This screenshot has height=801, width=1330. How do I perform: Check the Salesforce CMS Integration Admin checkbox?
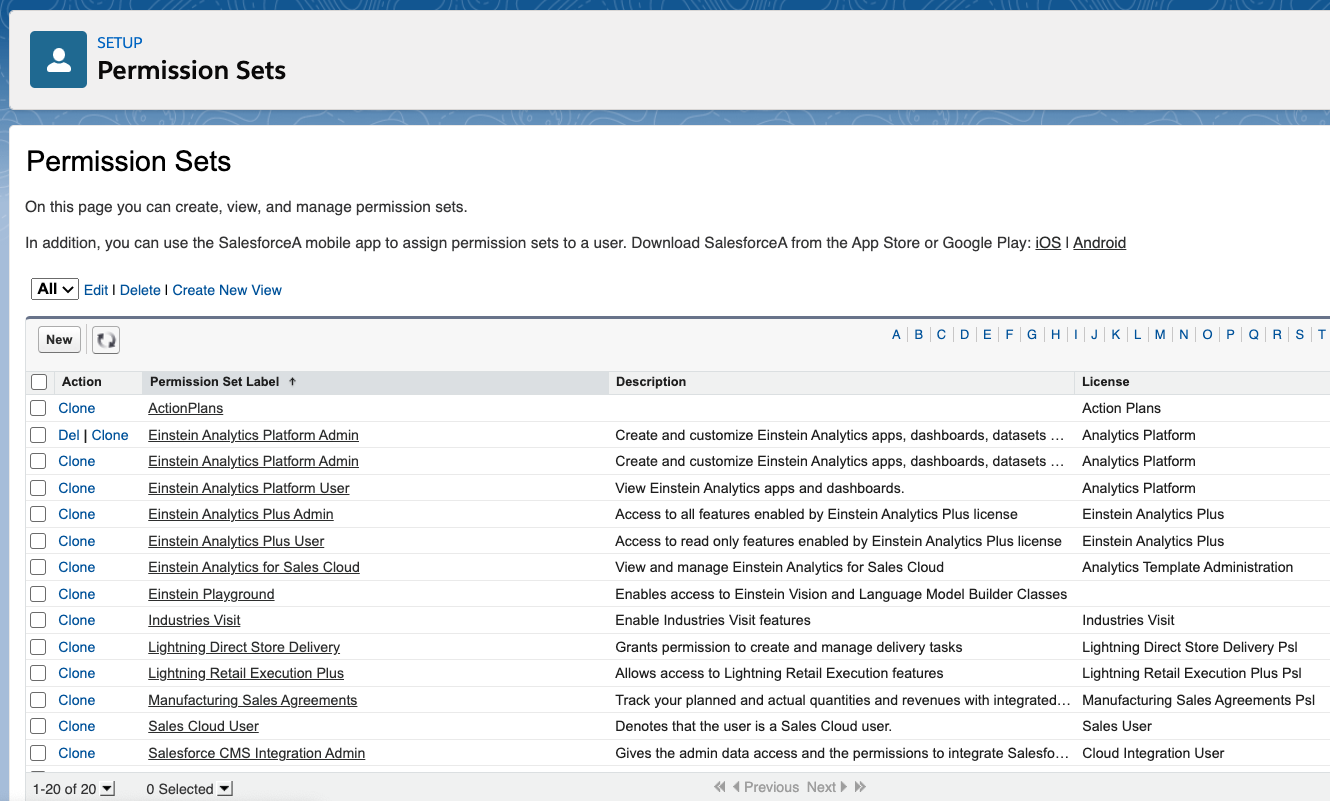click(x=38, y=753)
